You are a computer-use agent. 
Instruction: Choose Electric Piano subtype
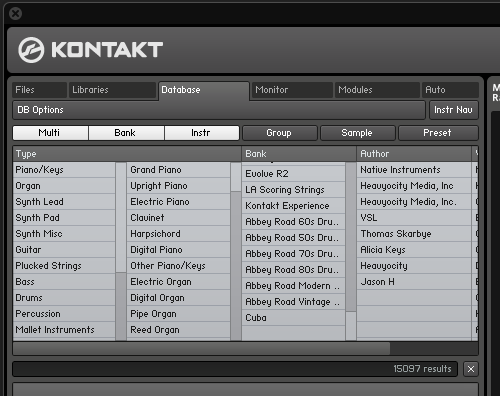coord(178,202)
